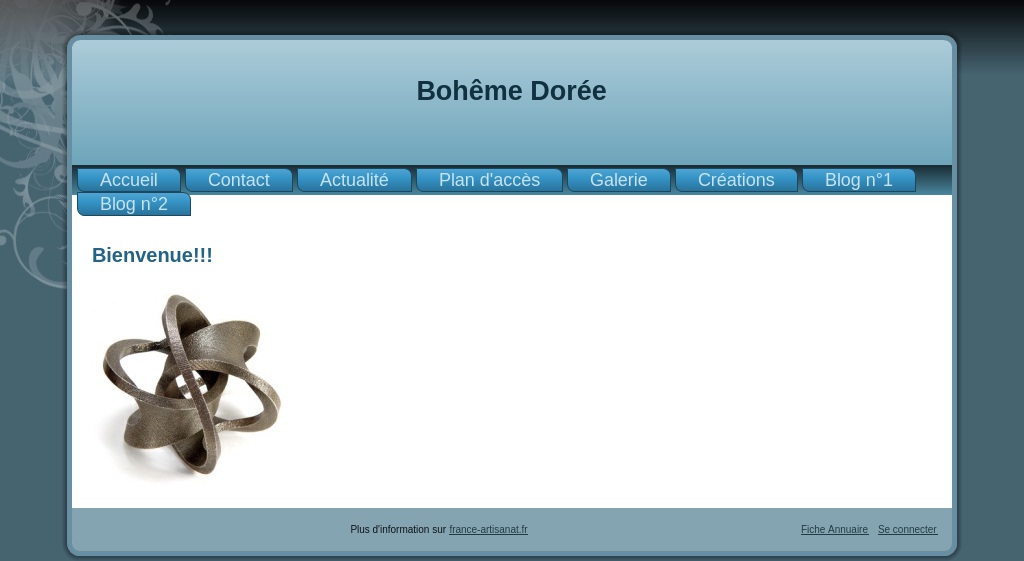Select the Actualité tab

[354, 180]
